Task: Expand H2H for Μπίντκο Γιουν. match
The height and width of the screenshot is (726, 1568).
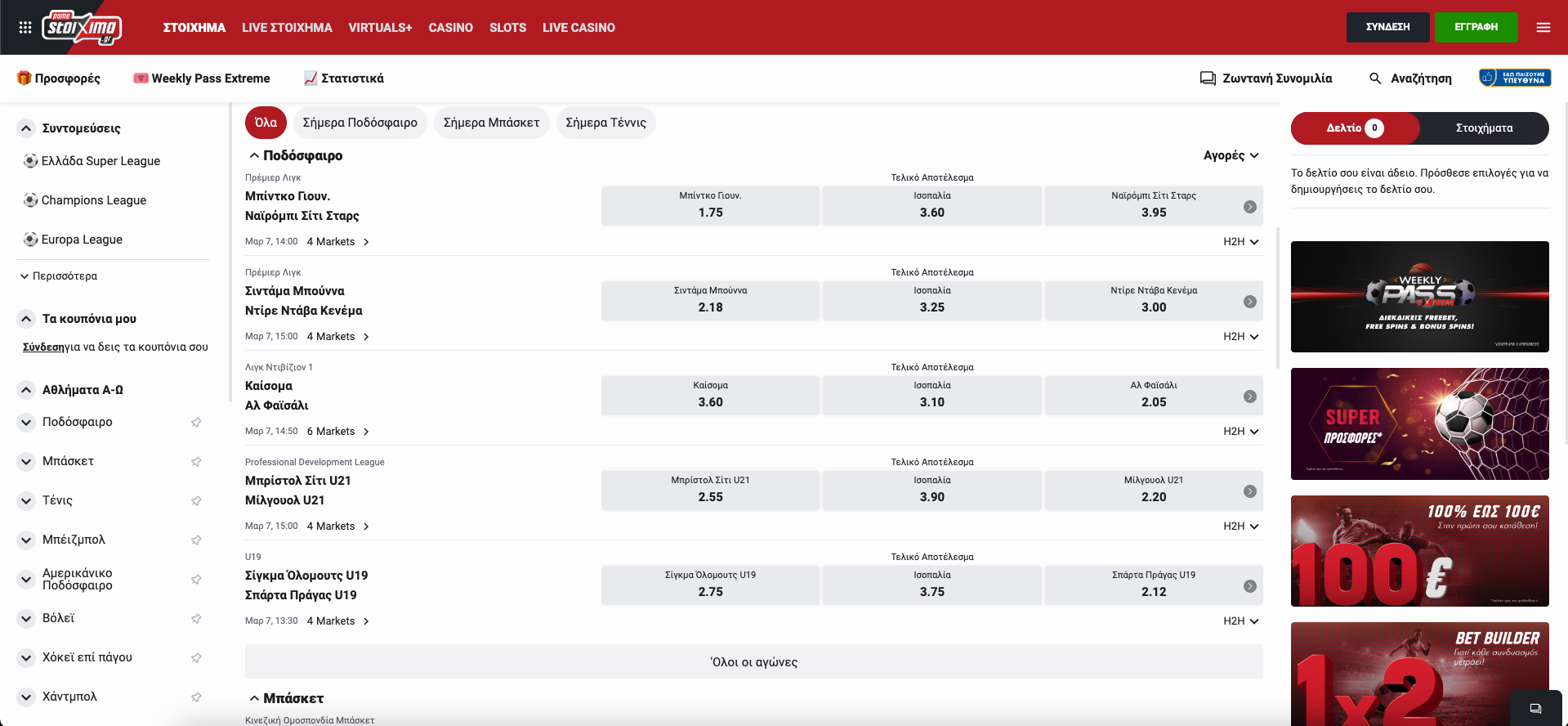Action: [1240, 242]
